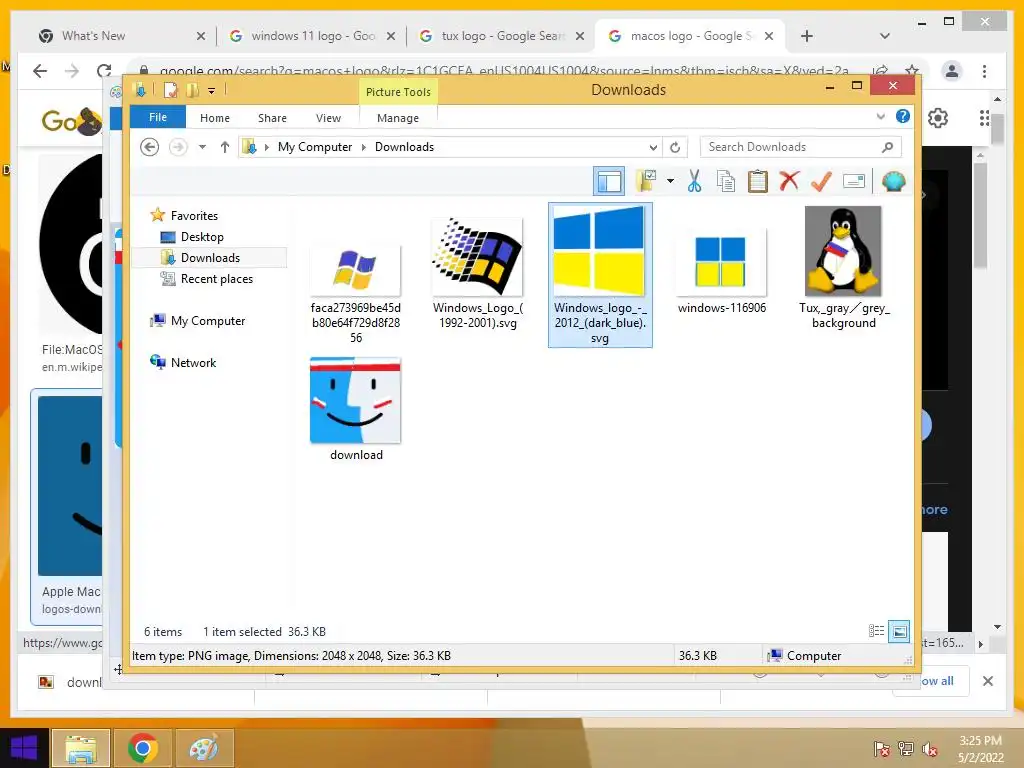This screenshot has height=768, width=1024.
Task: Click the Chrome profile avatar icon
Action: tap(952, 71)
